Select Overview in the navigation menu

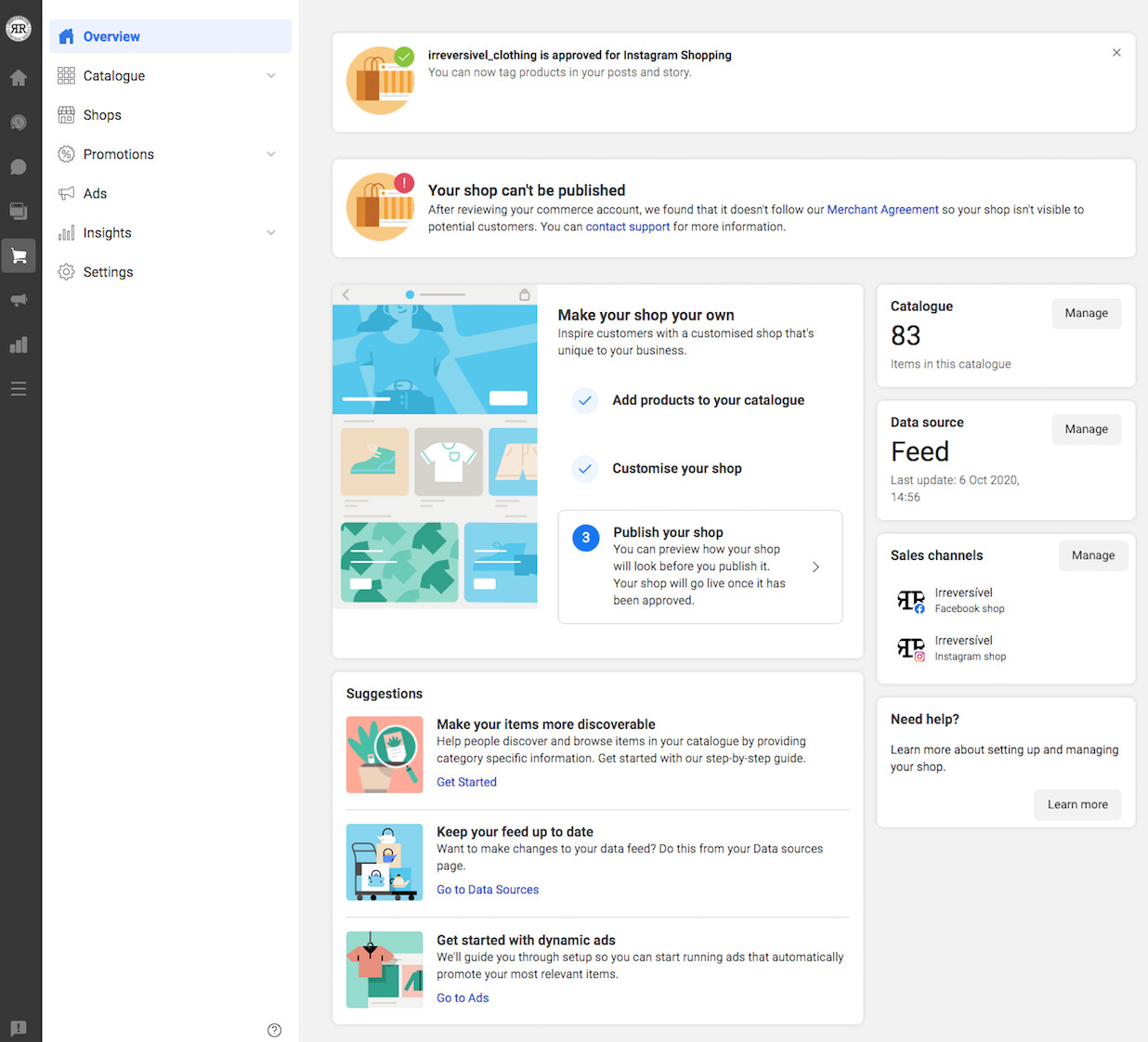coord(170,36)
